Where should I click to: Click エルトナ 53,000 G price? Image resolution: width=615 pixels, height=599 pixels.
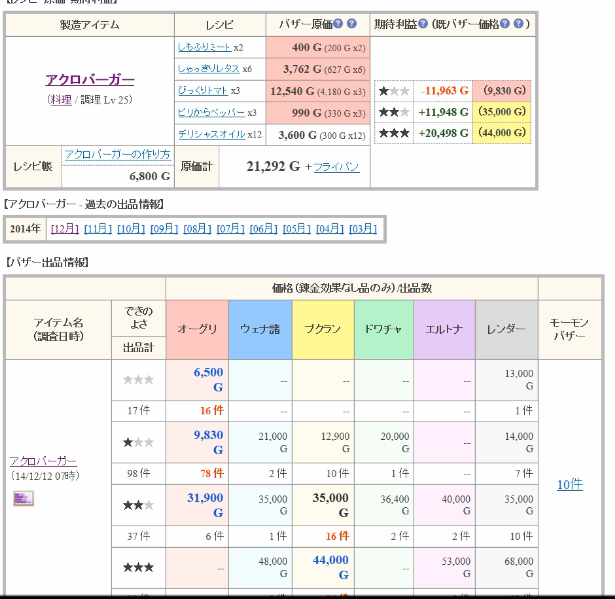pyautogui.click(x=456, y=567)
